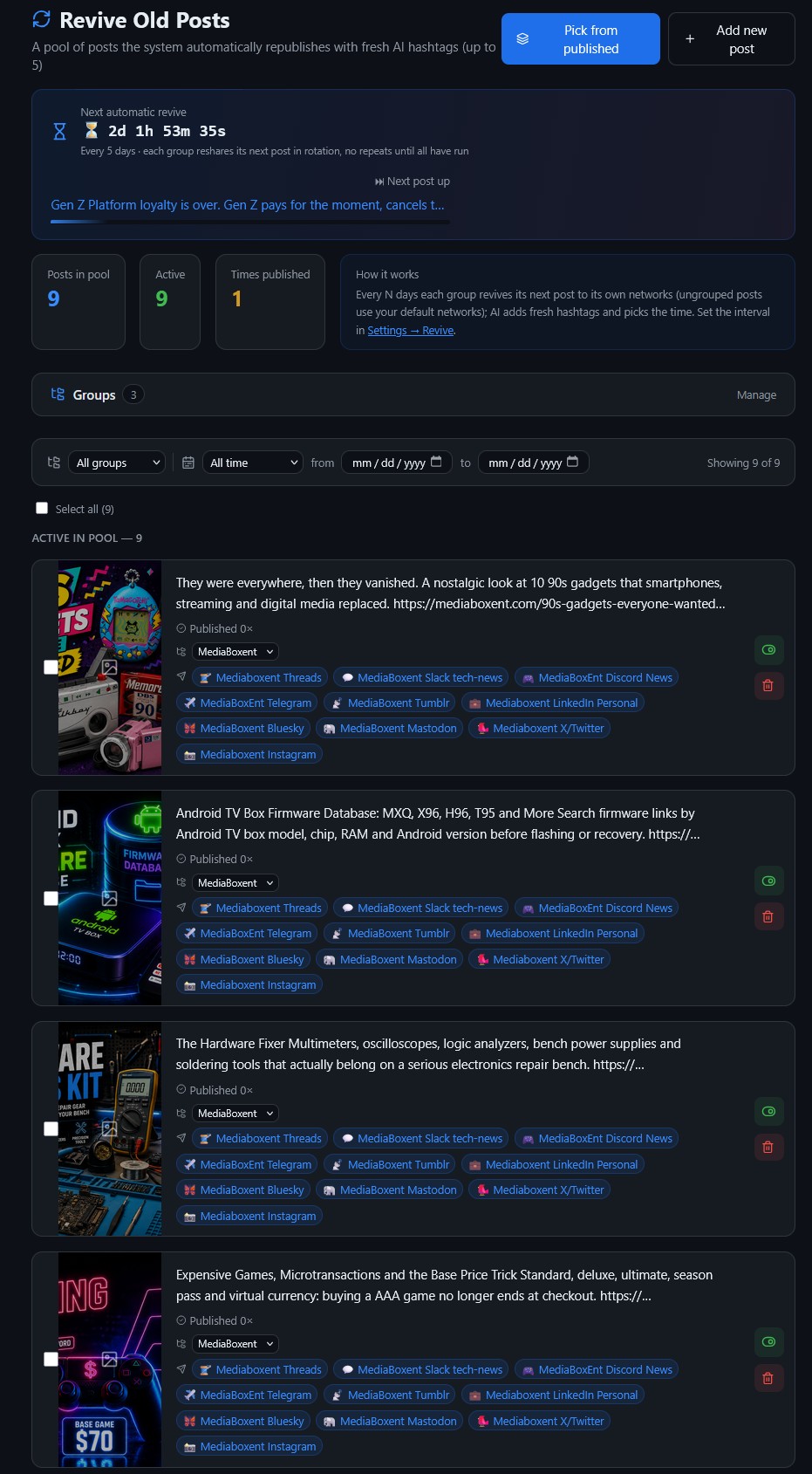This screenshot has height=1474, width=812.
Task: Click MediaBoxent Tumblr tag on the Android TV Box post
Action: (390, 934)
